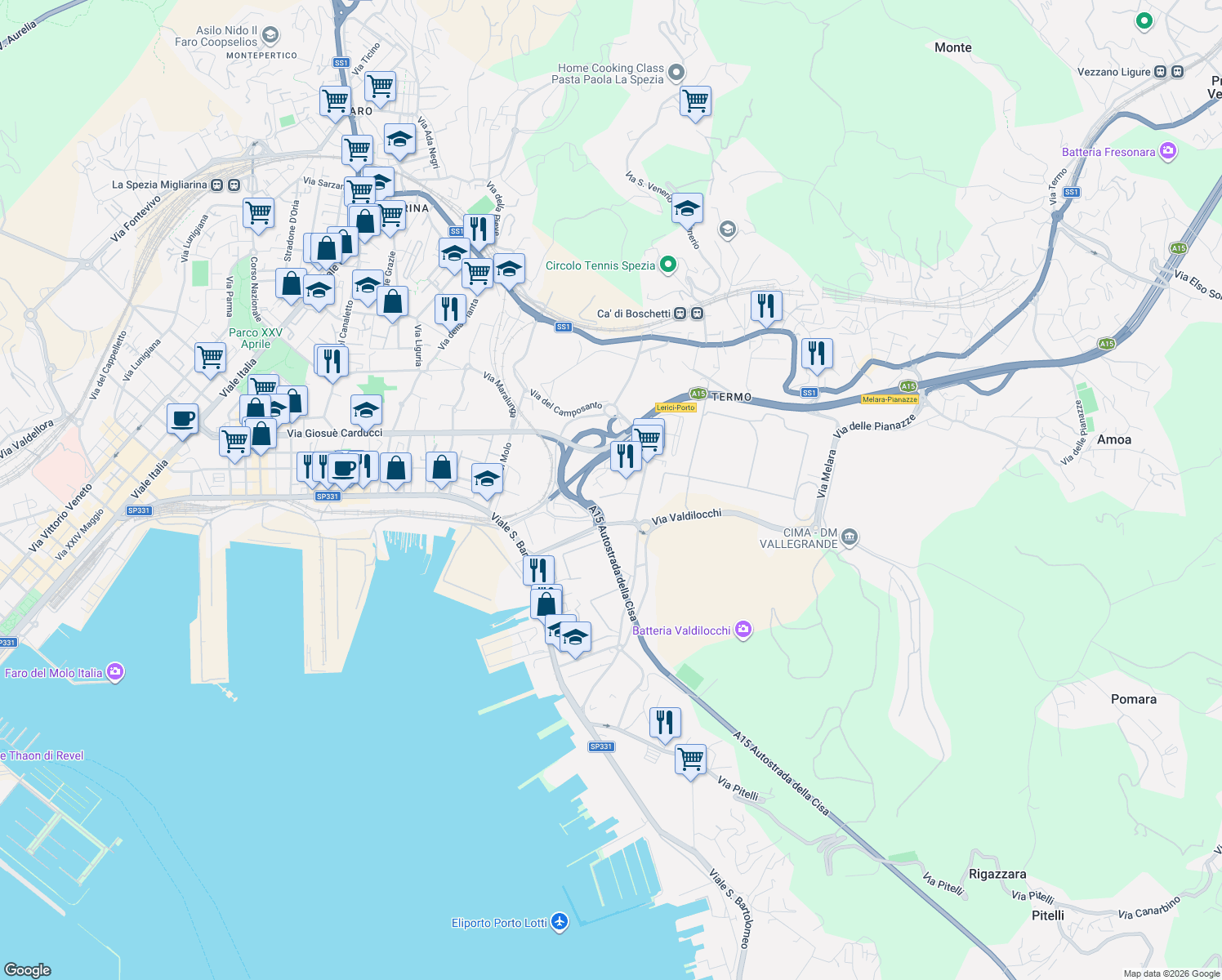The image size is (1222, 980).
Task: Click the Pitelli village label
Action: point(1048,915)
